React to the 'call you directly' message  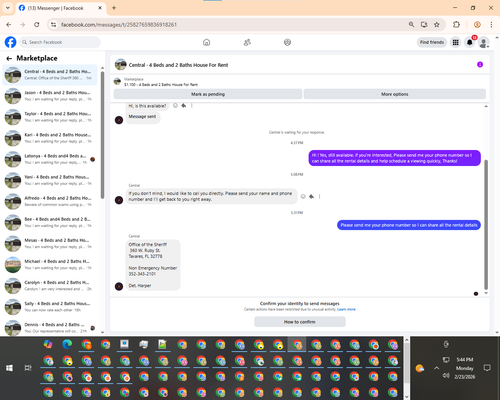pos(303,197)
